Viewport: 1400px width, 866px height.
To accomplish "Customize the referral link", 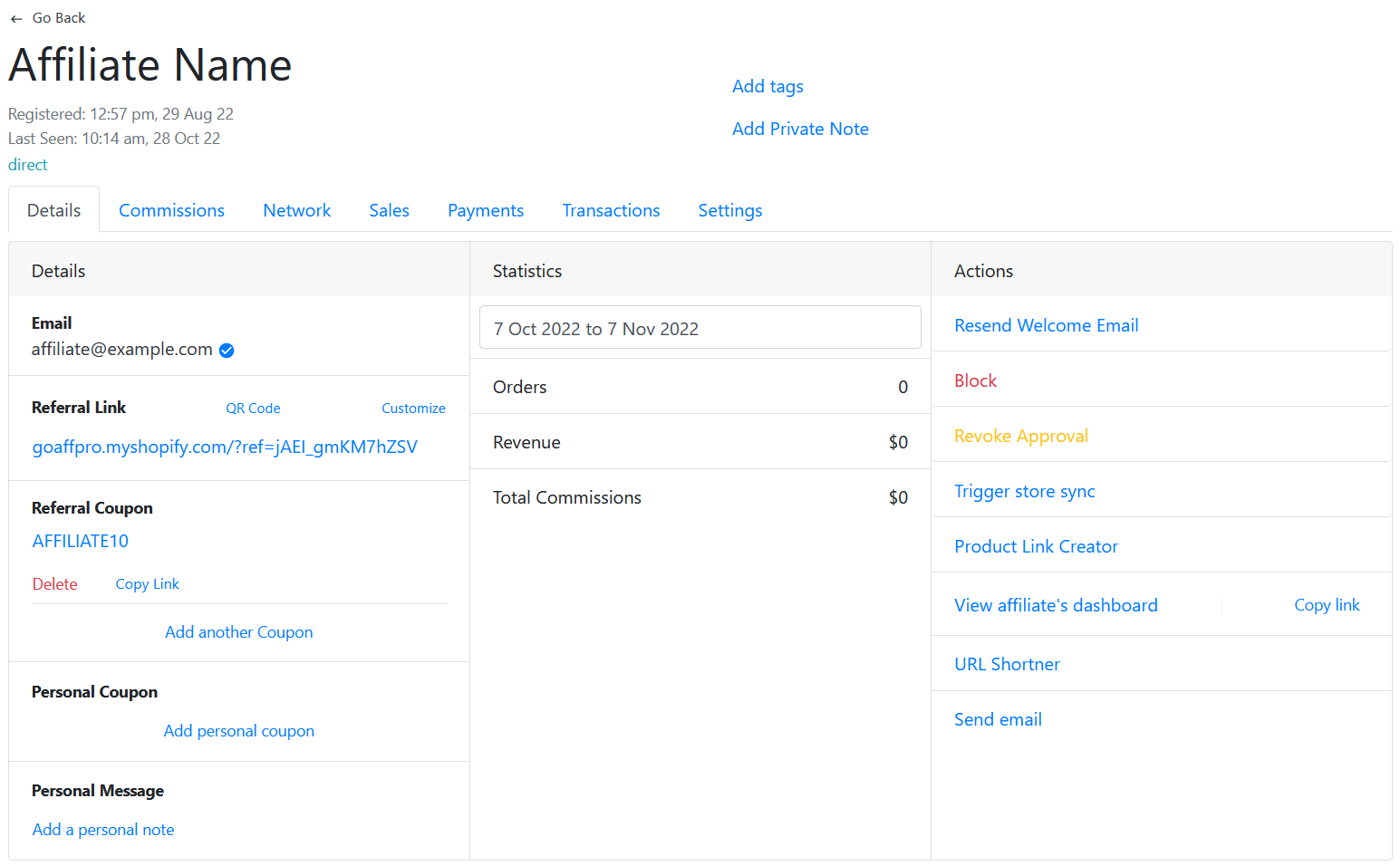I will (x=413, y=409).
